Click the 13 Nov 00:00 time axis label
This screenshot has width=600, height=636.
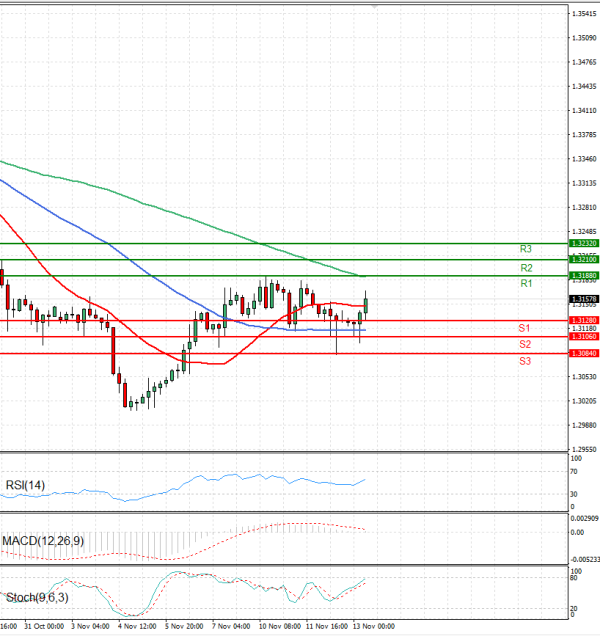375,627
